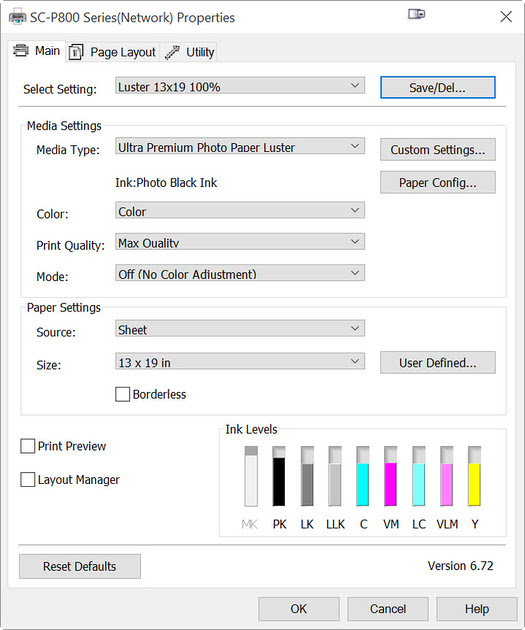Click the 'Media Settings' group label
525x630 pixels.
pos(64,126)
